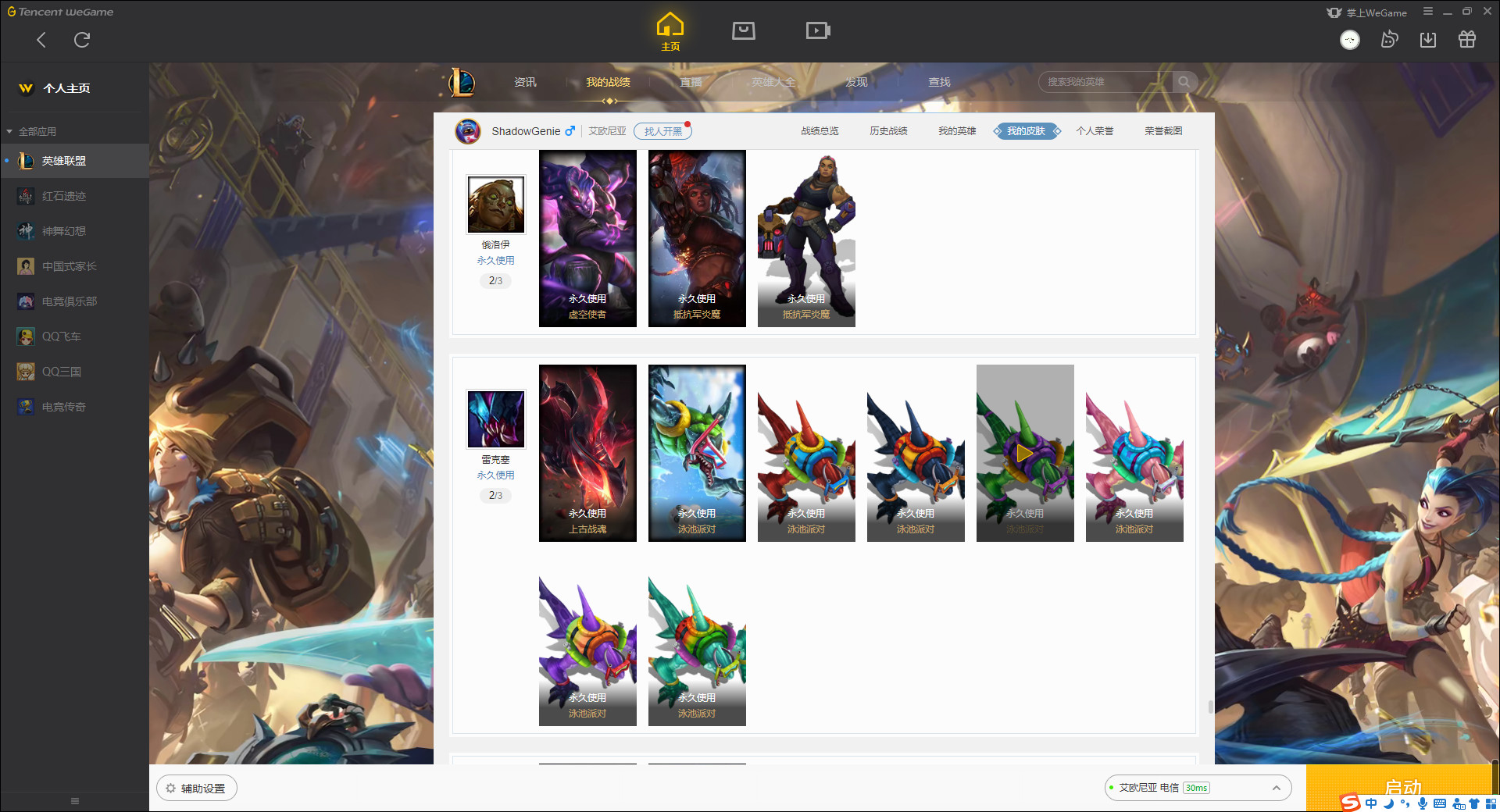
Task: Open the 资讯 tab
Action: coord(525,82)
